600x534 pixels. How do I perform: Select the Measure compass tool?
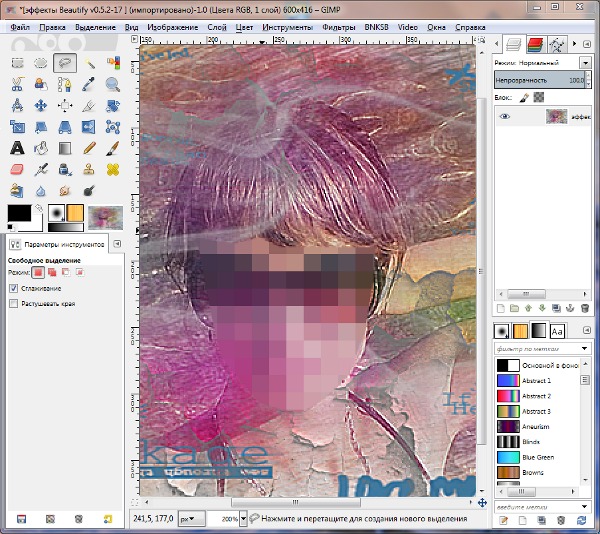pos(17,105)
